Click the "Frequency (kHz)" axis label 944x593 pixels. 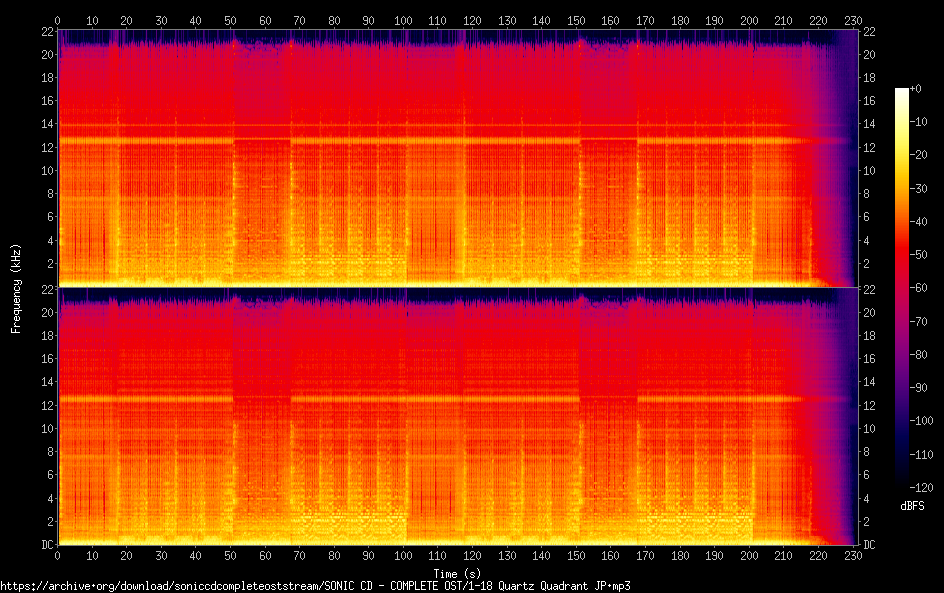pyautogui.click(x=16, y=287)
